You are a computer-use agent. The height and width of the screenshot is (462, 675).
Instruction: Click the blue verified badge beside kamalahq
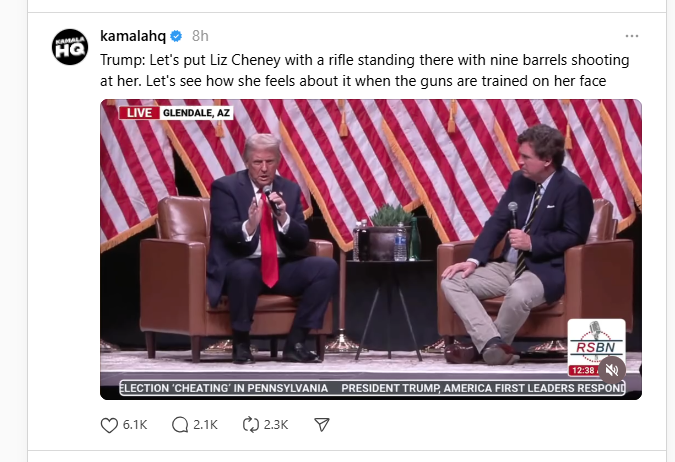point(176,36)
